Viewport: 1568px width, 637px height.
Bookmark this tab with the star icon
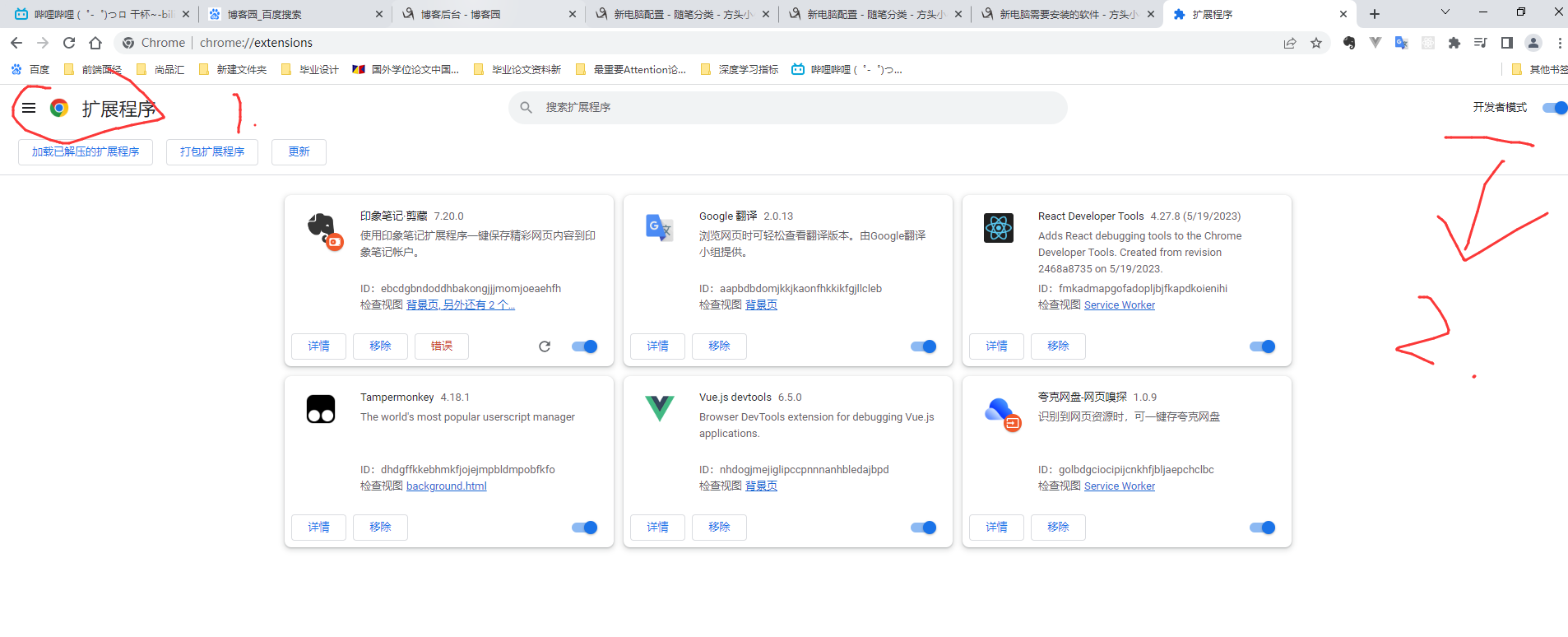click(x=1316, y=43)
